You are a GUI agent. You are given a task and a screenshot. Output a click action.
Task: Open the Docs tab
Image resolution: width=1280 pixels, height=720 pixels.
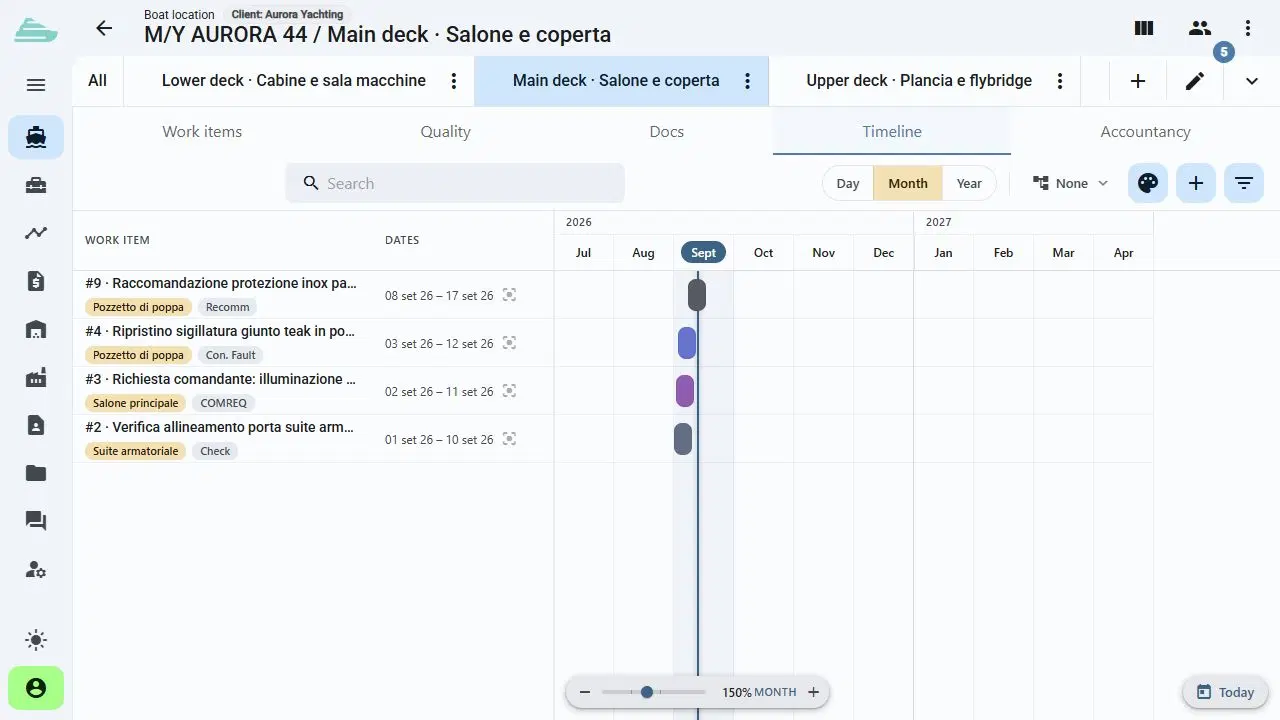pyautogui.click(x=667, y=131)
